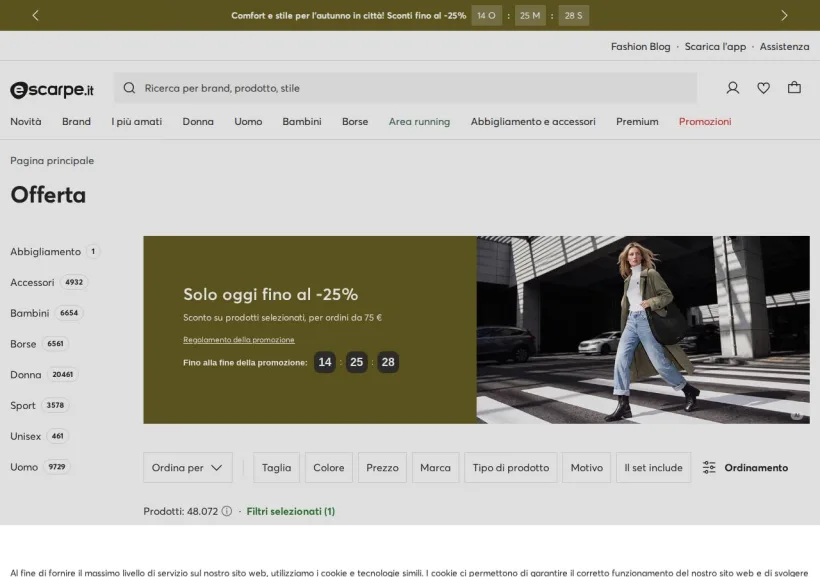
Task: Open the Borse navigation menu
Action: pyautogui.click(x=355, y=121)
